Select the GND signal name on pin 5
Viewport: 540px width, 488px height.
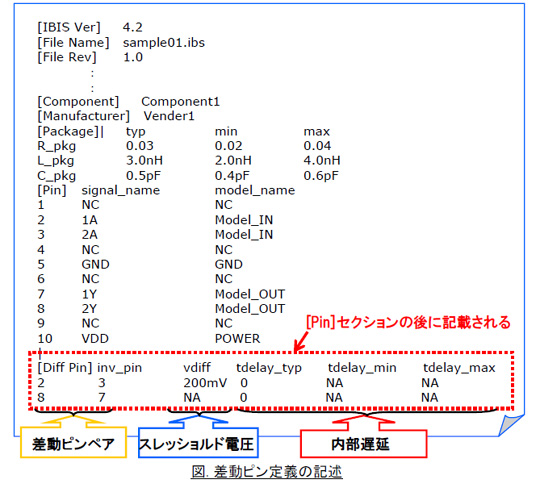click(x=95, y=264)
